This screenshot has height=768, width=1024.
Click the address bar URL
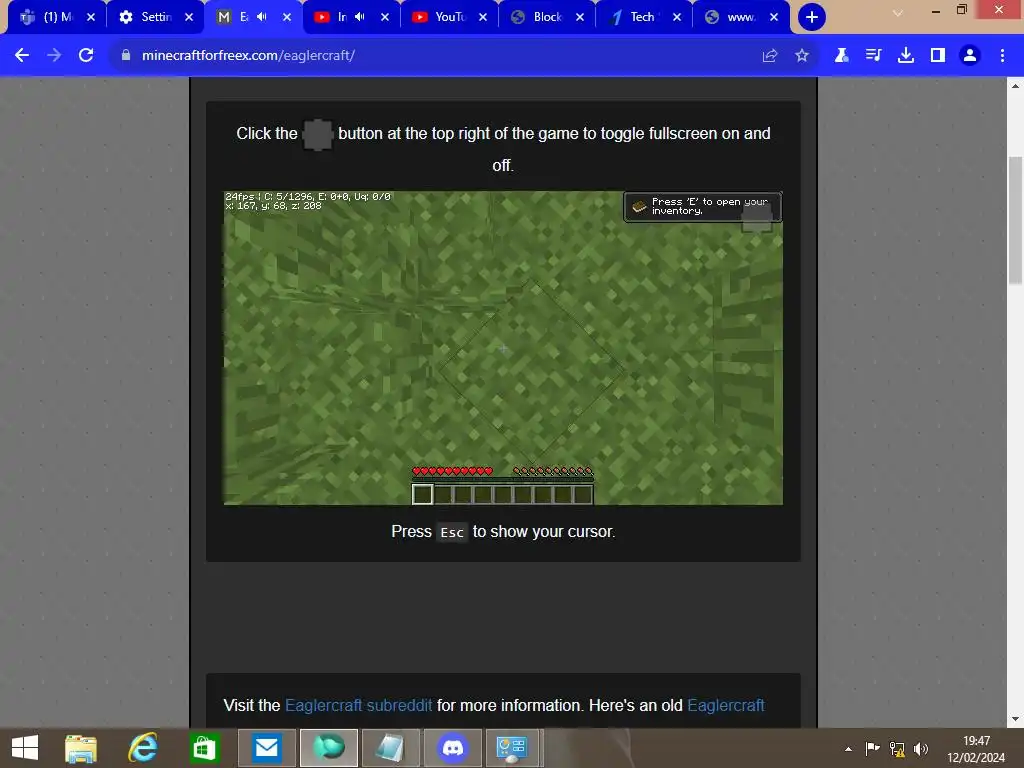[248, 56]
